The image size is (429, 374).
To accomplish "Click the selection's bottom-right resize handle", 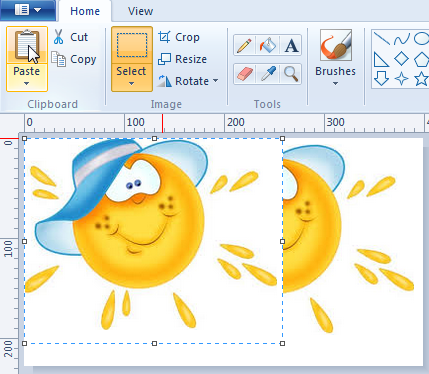I will (x=283, y=343).
